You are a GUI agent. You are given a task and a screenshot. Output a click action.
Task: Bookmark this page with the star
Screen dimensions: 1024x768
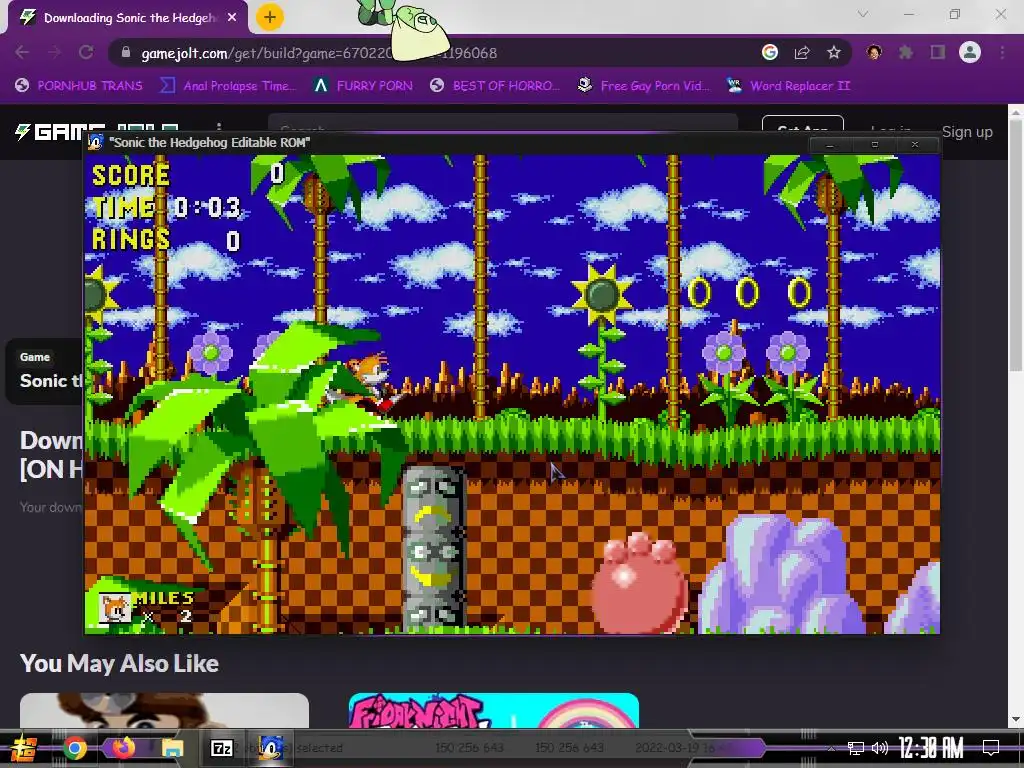coord(834,52)
